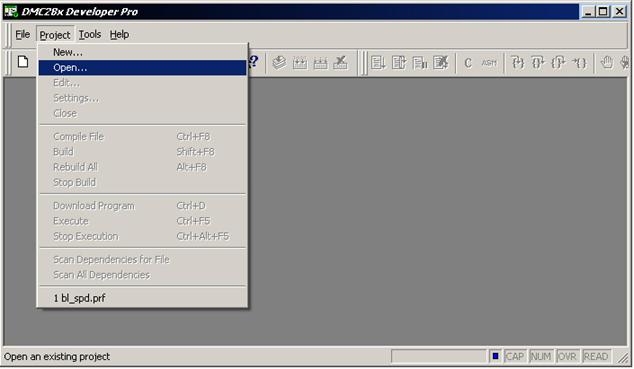Open the Tools menu
The width and height of the screenshot is (634, 369).
[90, 35]
